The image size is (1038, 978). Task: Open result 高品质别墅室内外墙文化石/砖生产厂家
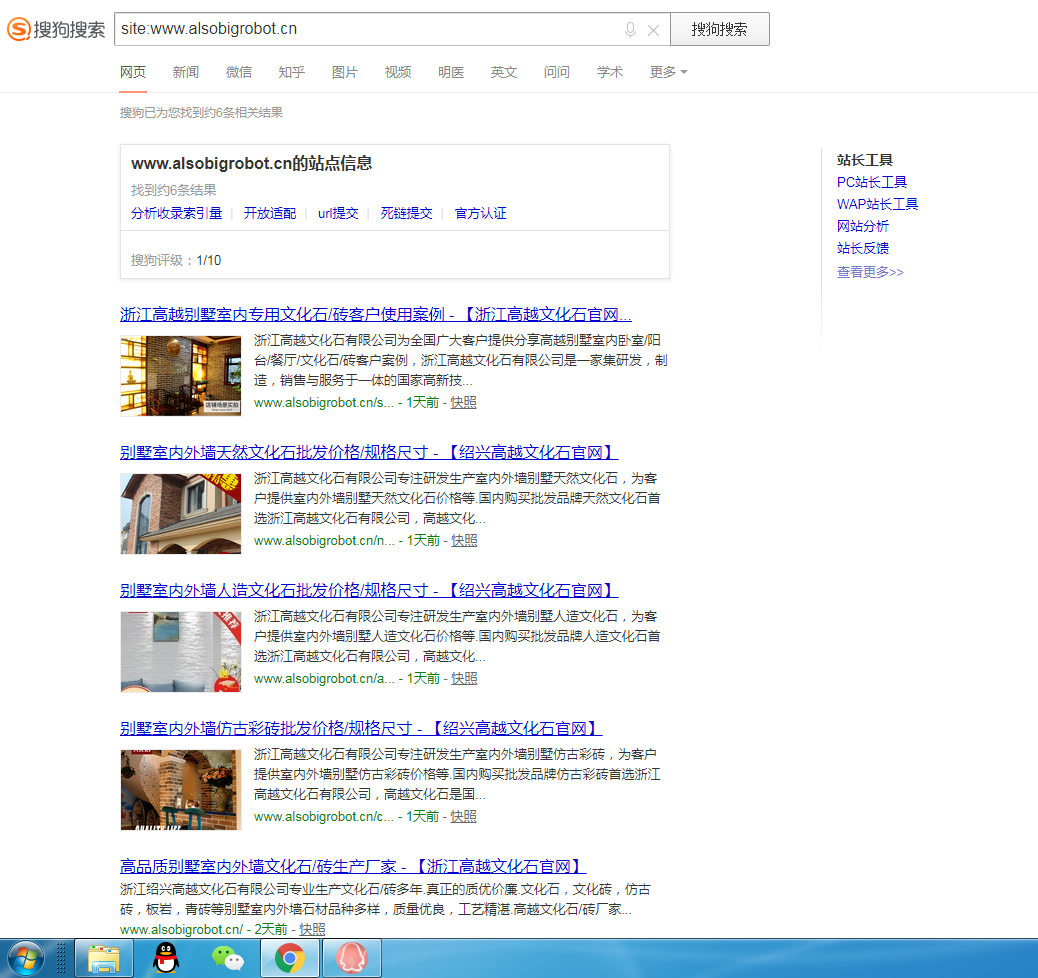click(353, 866)
